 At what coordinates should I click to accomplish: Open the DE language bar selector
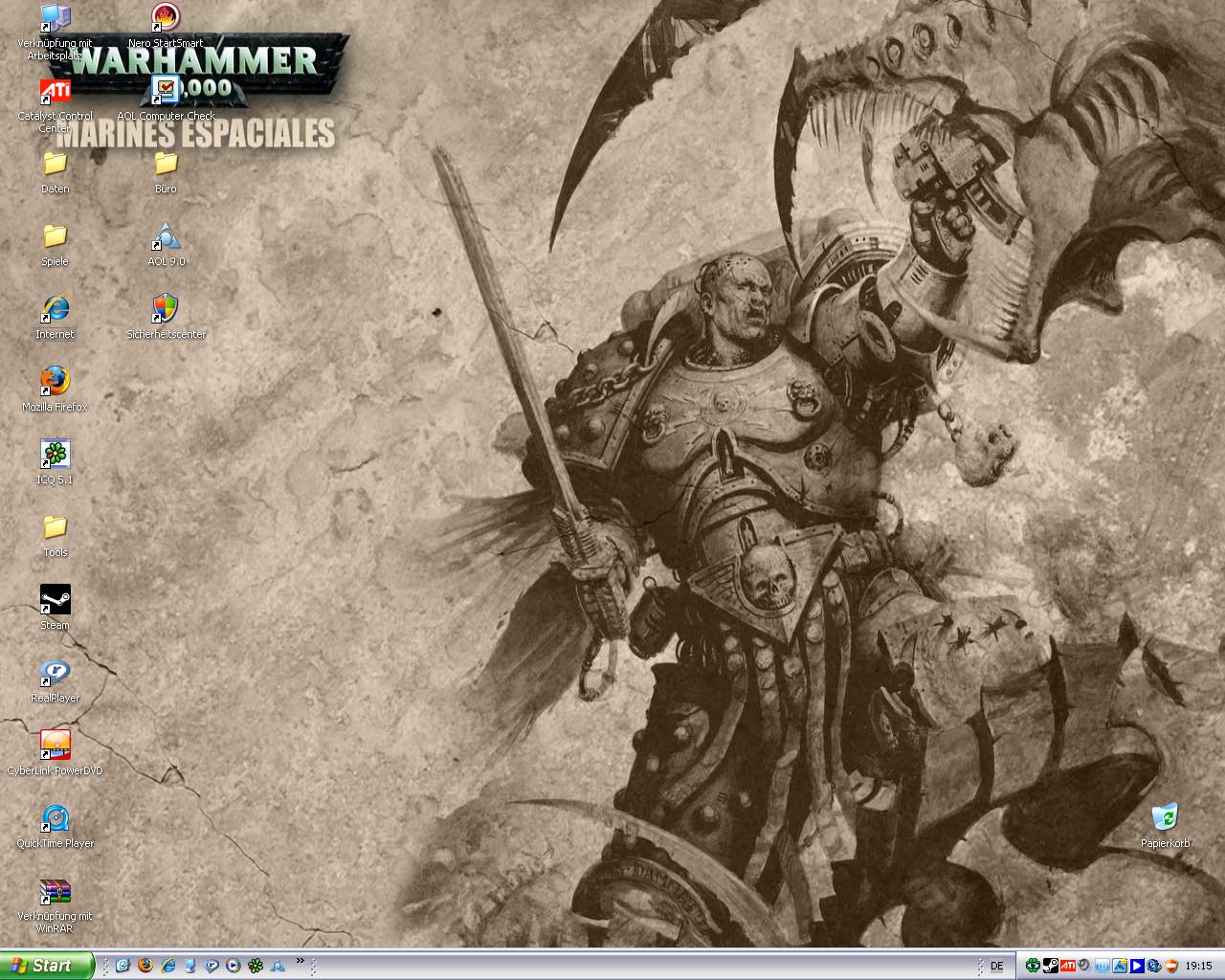pos(996,966)
